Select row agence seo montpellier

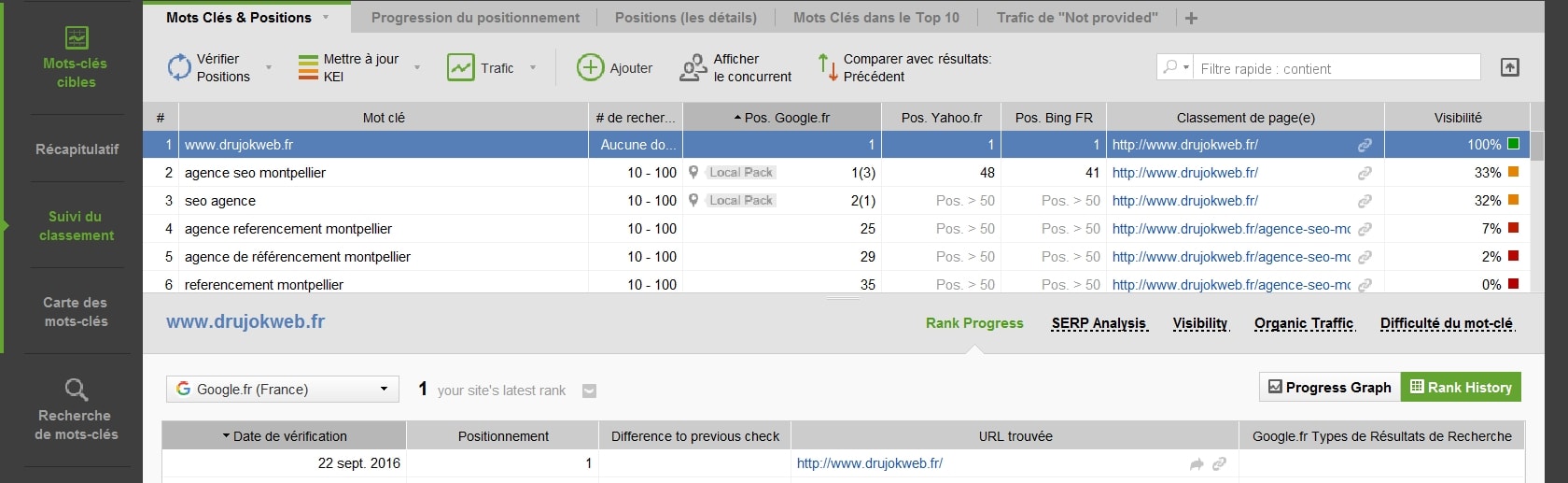836,173
